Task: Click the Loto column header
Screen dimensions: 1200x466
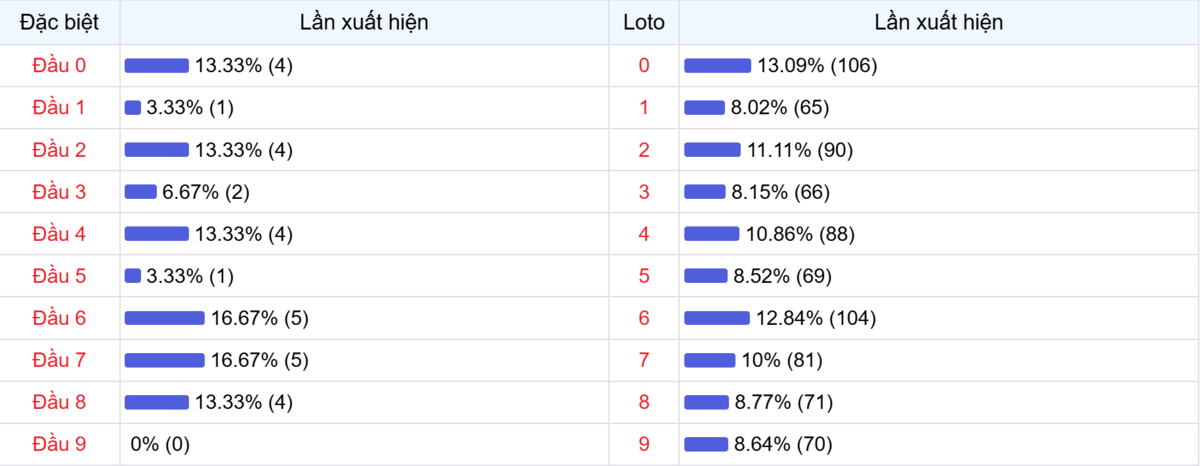Action: (x=643, y=22)
